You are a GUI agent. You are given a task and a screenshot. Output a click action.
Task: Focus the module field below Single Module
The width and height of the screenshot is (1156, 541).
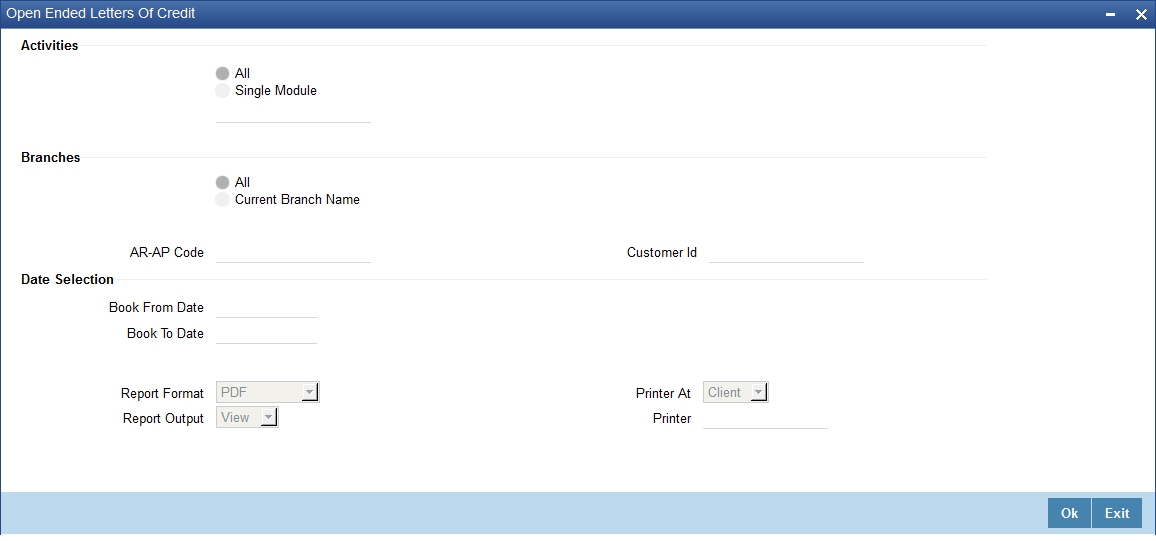pos(293,114)
